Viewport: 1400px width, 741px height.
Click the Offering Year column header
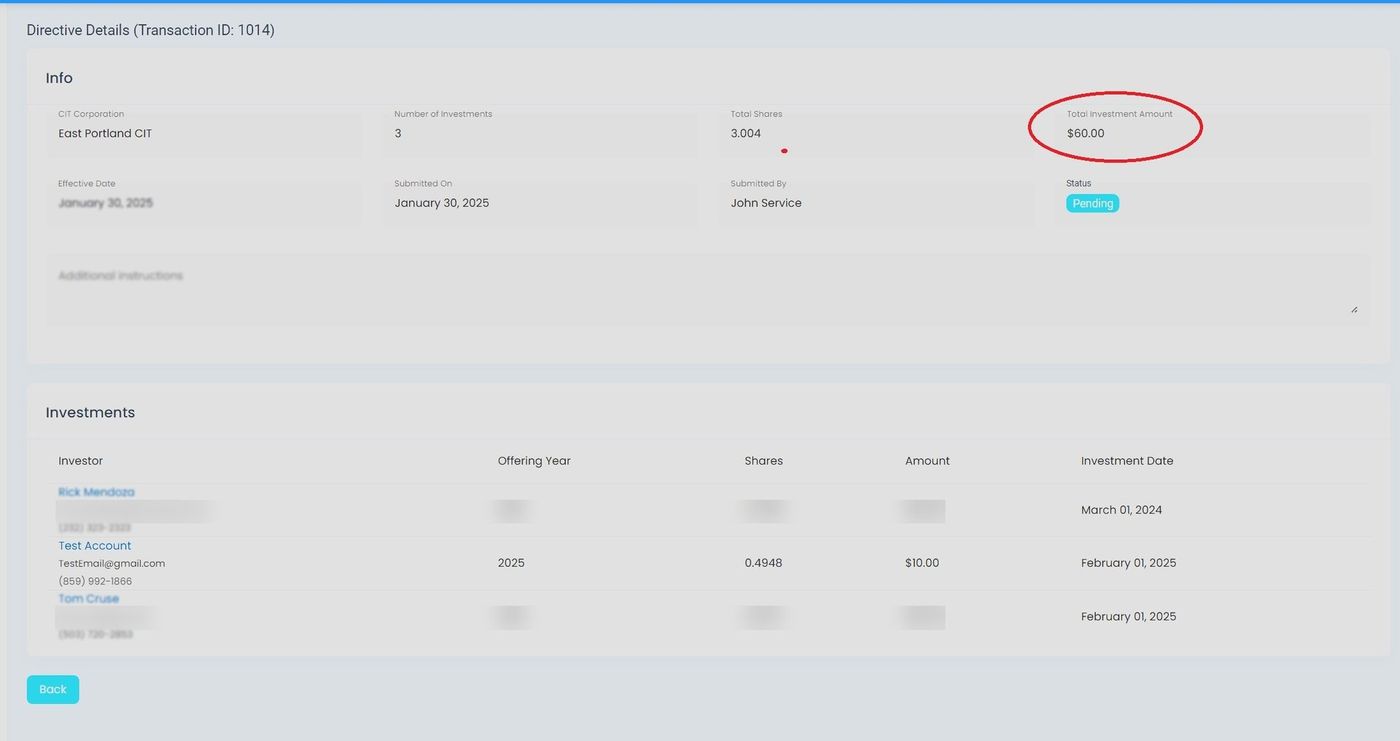pos(534,461)
